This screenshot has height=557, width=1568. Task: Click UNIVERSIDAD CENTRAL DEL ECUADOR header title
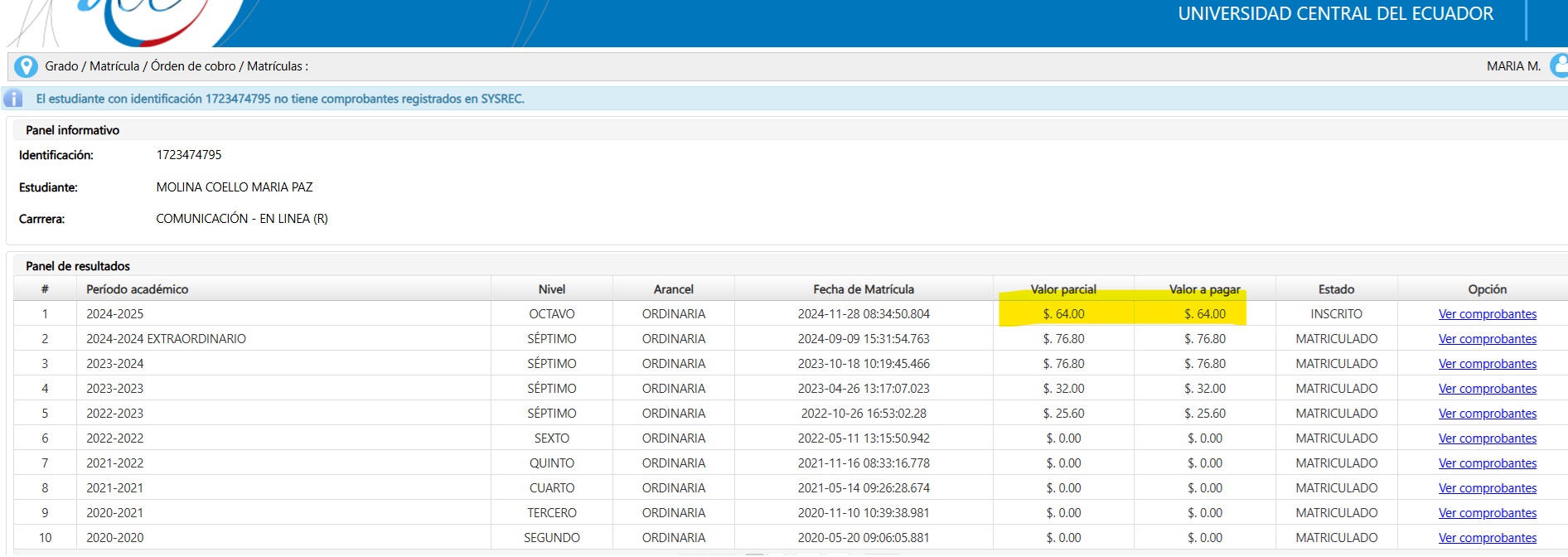tap(1336, 14)
